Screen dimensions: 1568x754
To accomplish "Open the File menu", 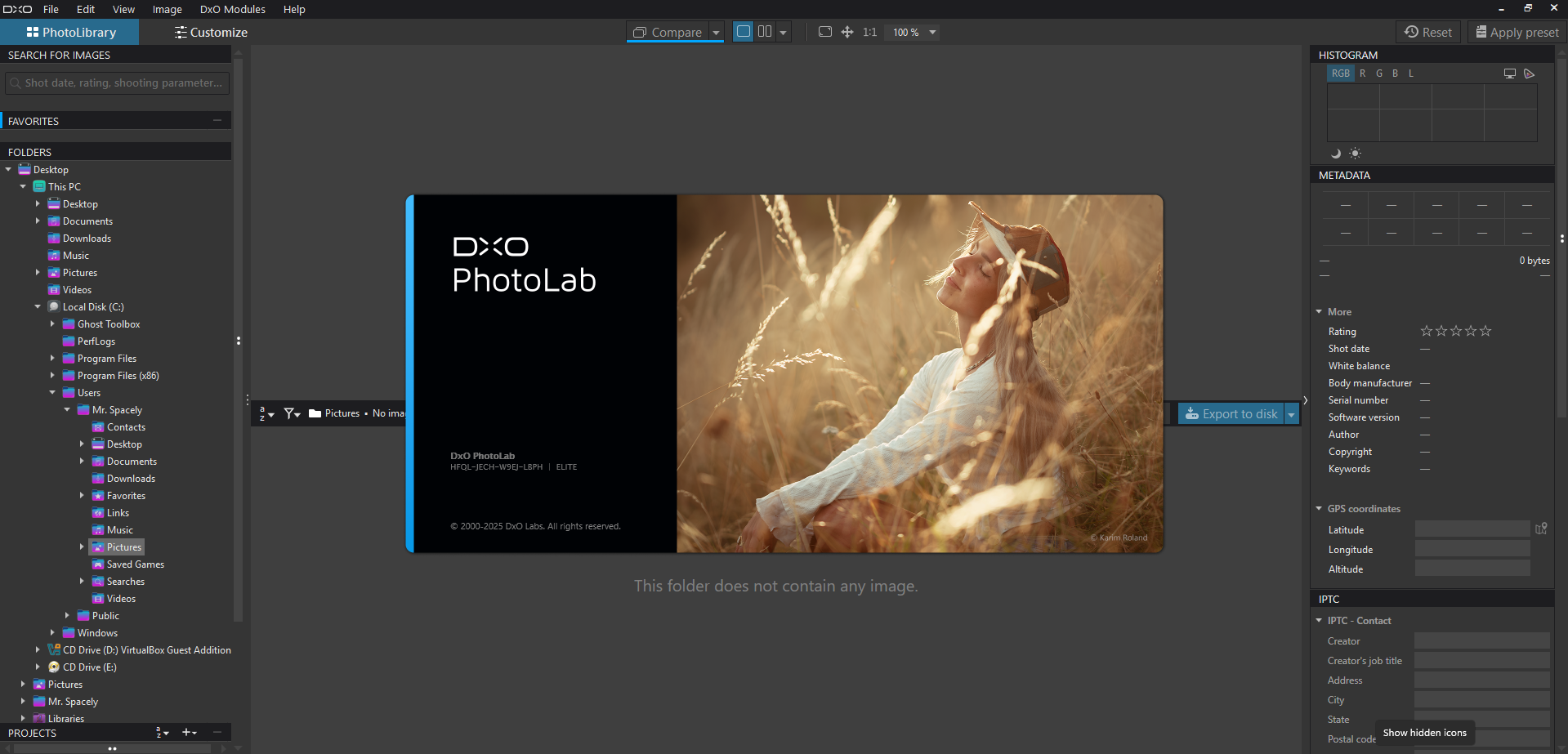I will (x=51, y=9).
